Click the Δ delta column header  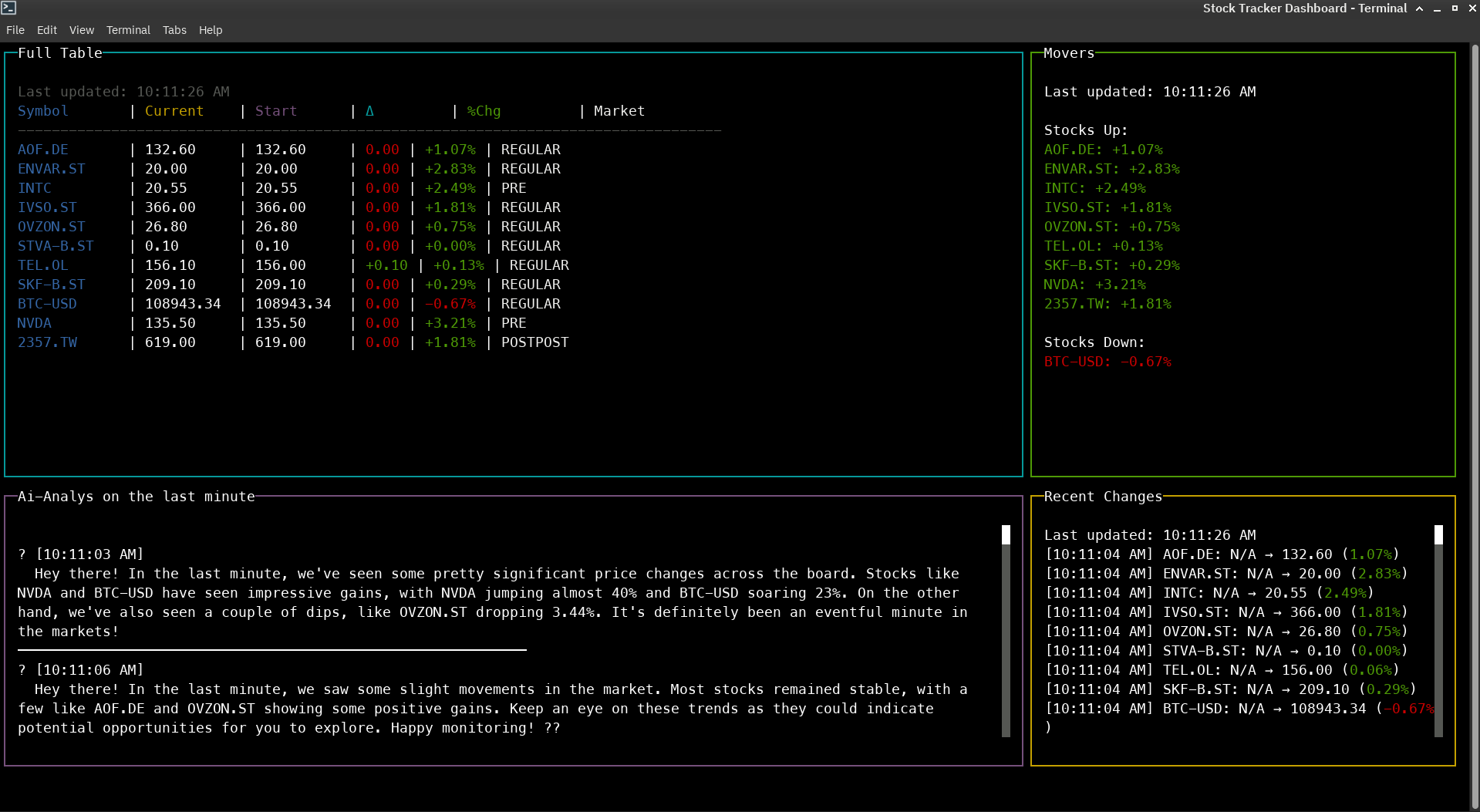click(x=369, y=111)
